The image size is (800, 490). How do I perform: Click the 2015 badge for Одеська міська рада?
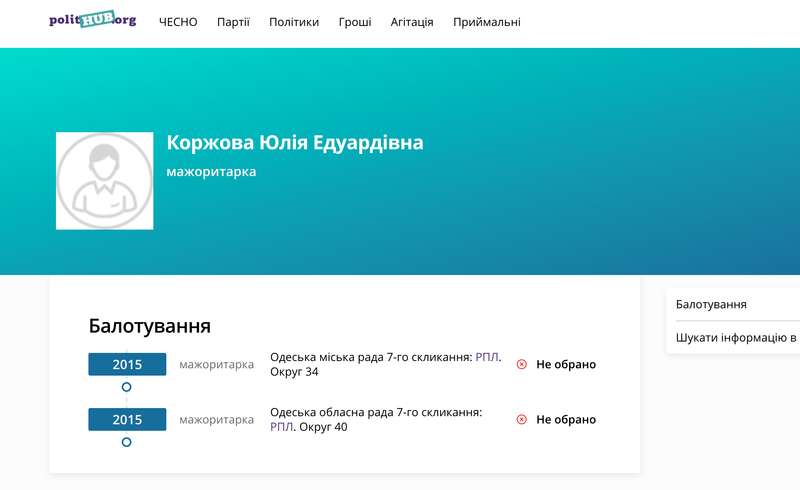tap(127, 364)
